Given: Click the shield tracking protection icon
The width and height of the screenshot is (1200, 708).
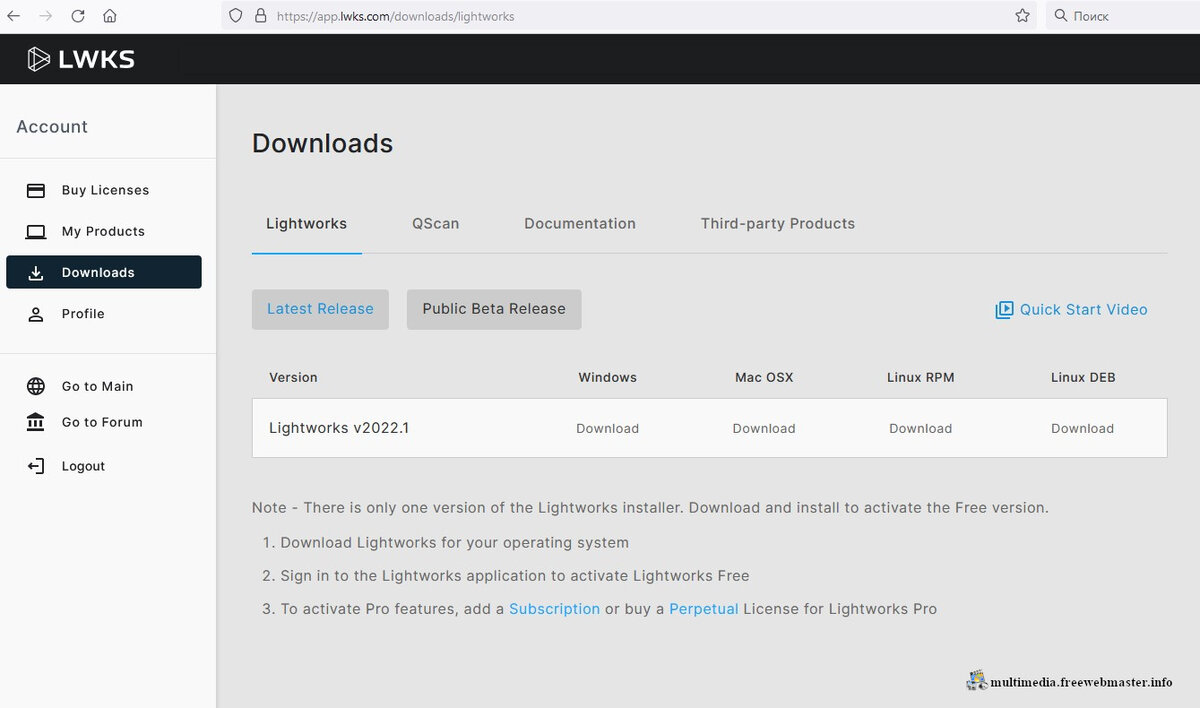Looking at the screenshot, I should [x=236, y=16].
